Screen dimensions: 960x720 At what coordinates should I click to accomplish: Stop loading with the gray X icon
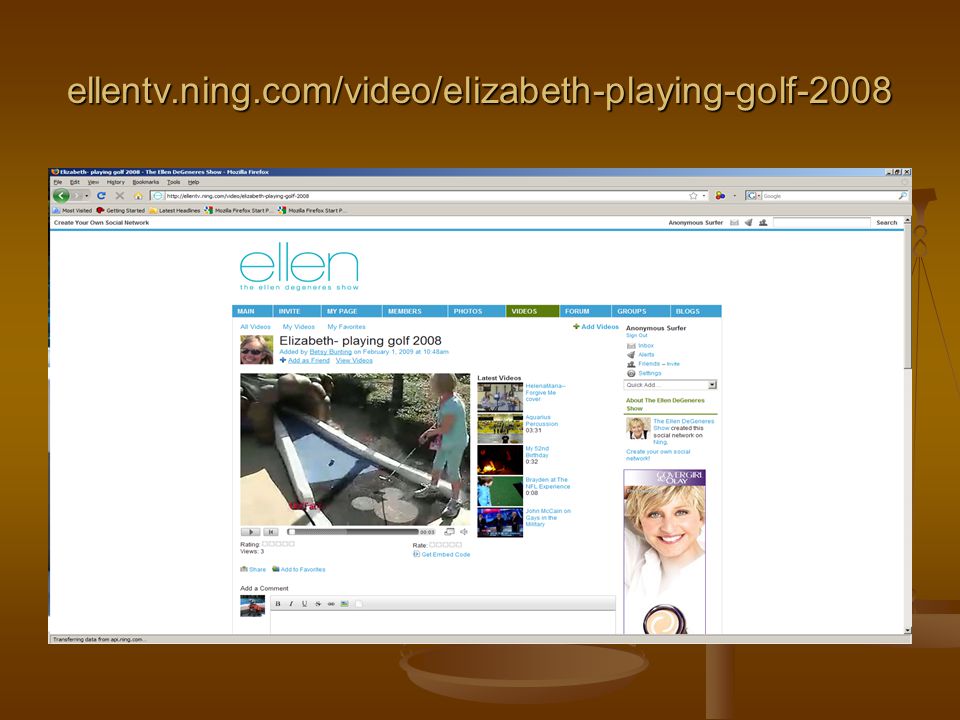(119, 195)
